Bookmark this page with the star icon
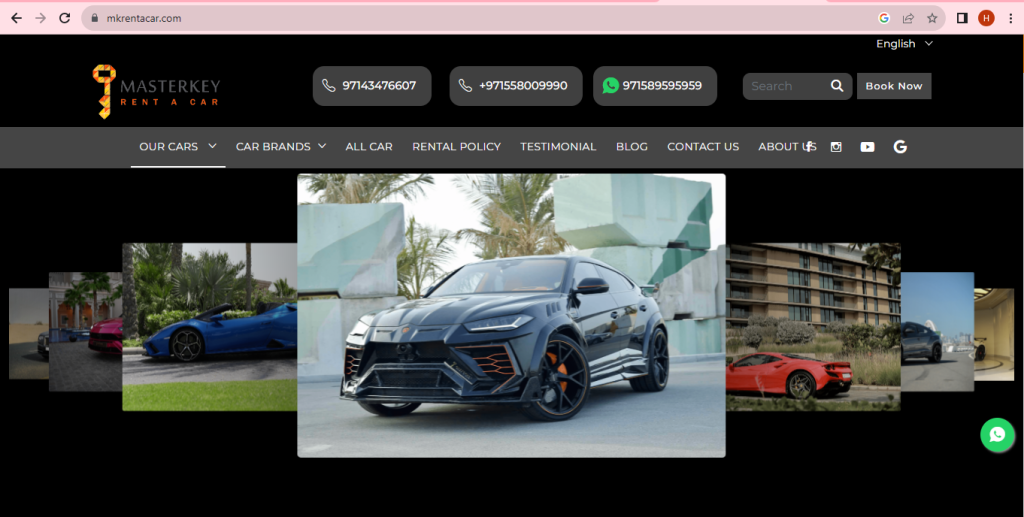This screenshot has height=517, width=1024. pyautogui.click(x=932, y=18)
